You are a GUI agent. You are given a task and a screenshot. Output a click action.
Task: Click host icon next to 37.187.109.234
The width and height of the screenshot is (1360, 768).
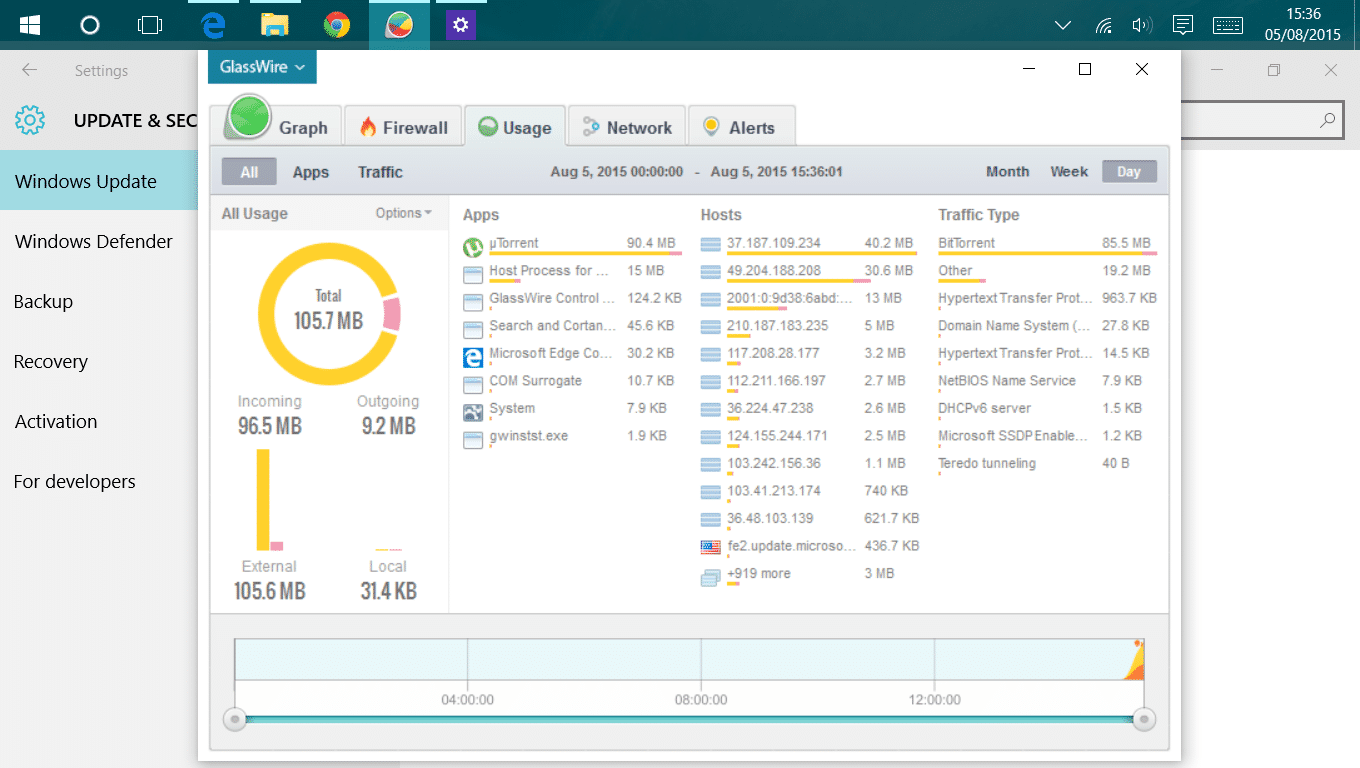point(711,245)
